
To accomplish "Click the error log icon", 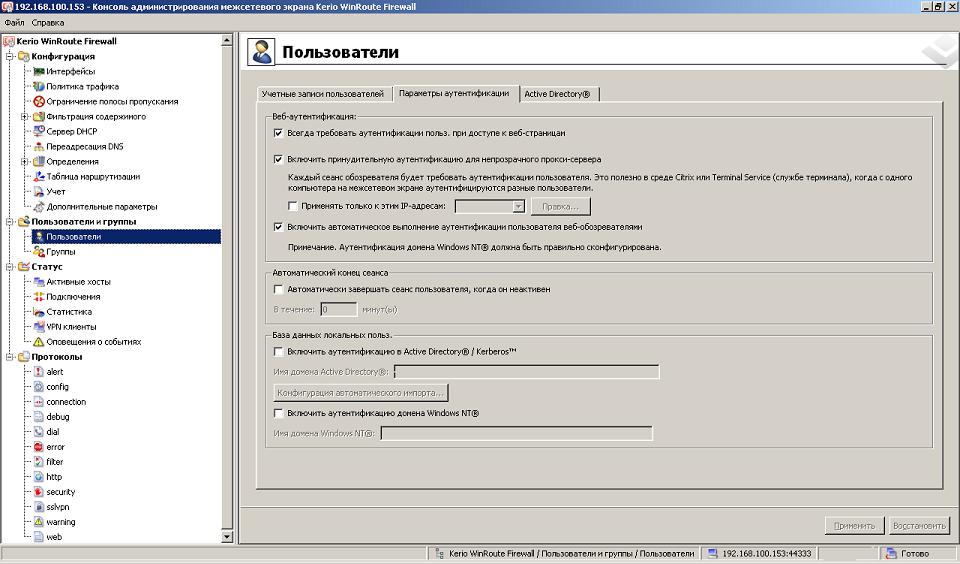I will [x=39, y=447].
